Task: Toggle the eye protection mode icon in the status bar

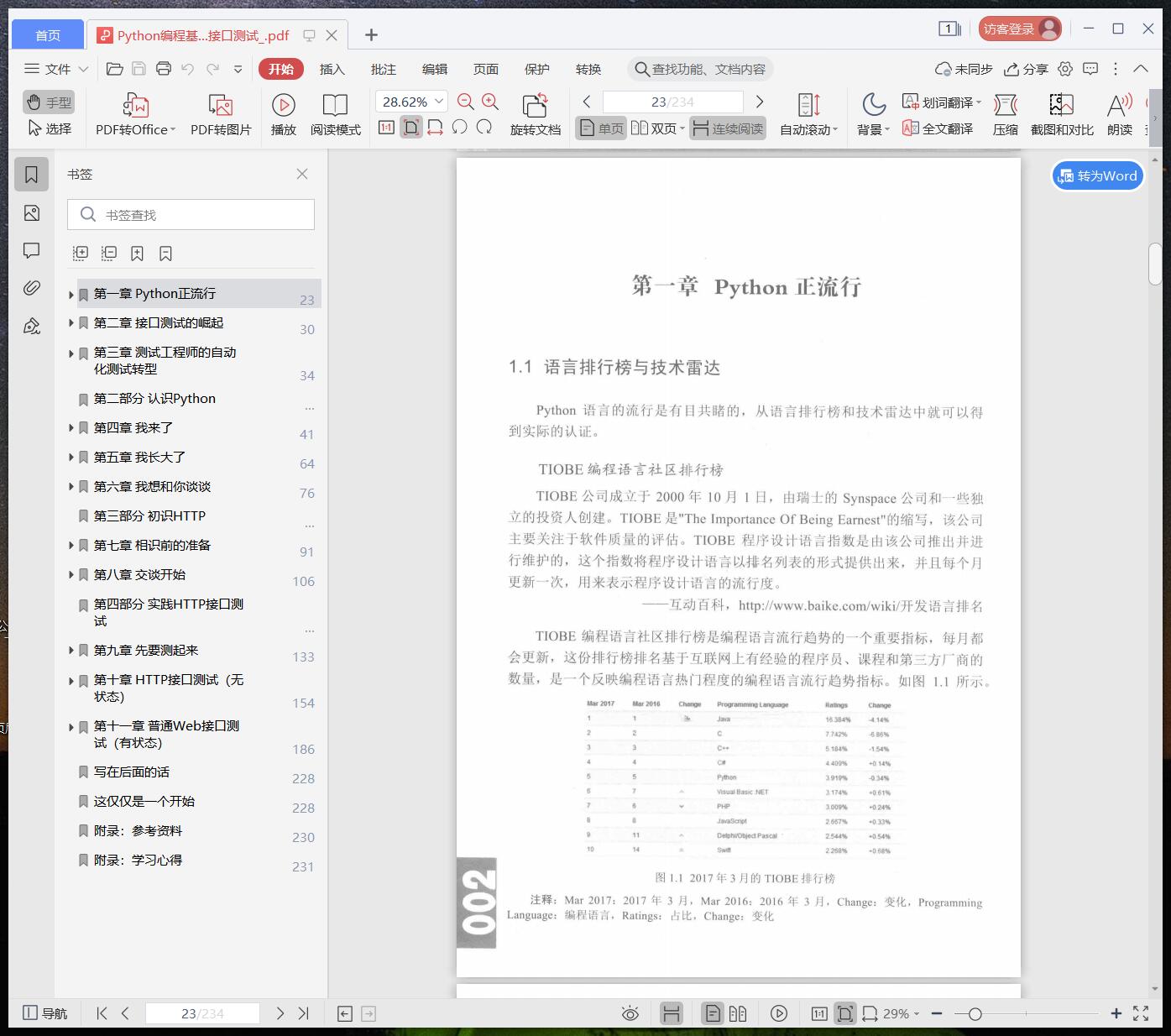Action: coord(630,1013)
